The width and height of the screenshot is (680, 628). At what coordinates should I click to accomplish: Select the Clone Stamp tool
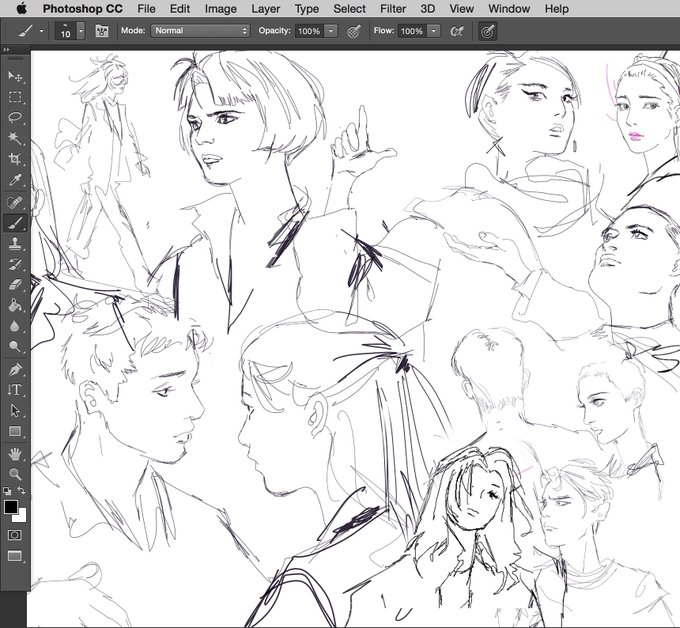[x=15, y=244]
